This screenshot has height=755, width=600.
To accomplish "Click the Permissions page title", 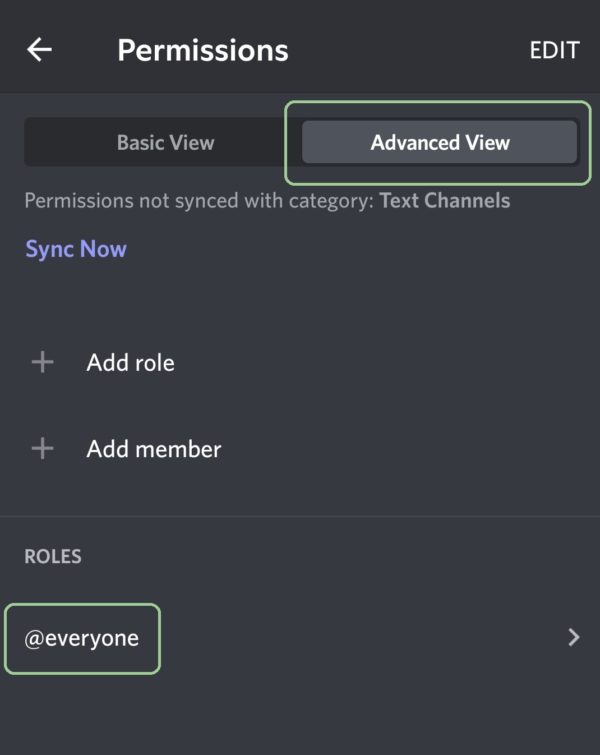I will [203, 51].
